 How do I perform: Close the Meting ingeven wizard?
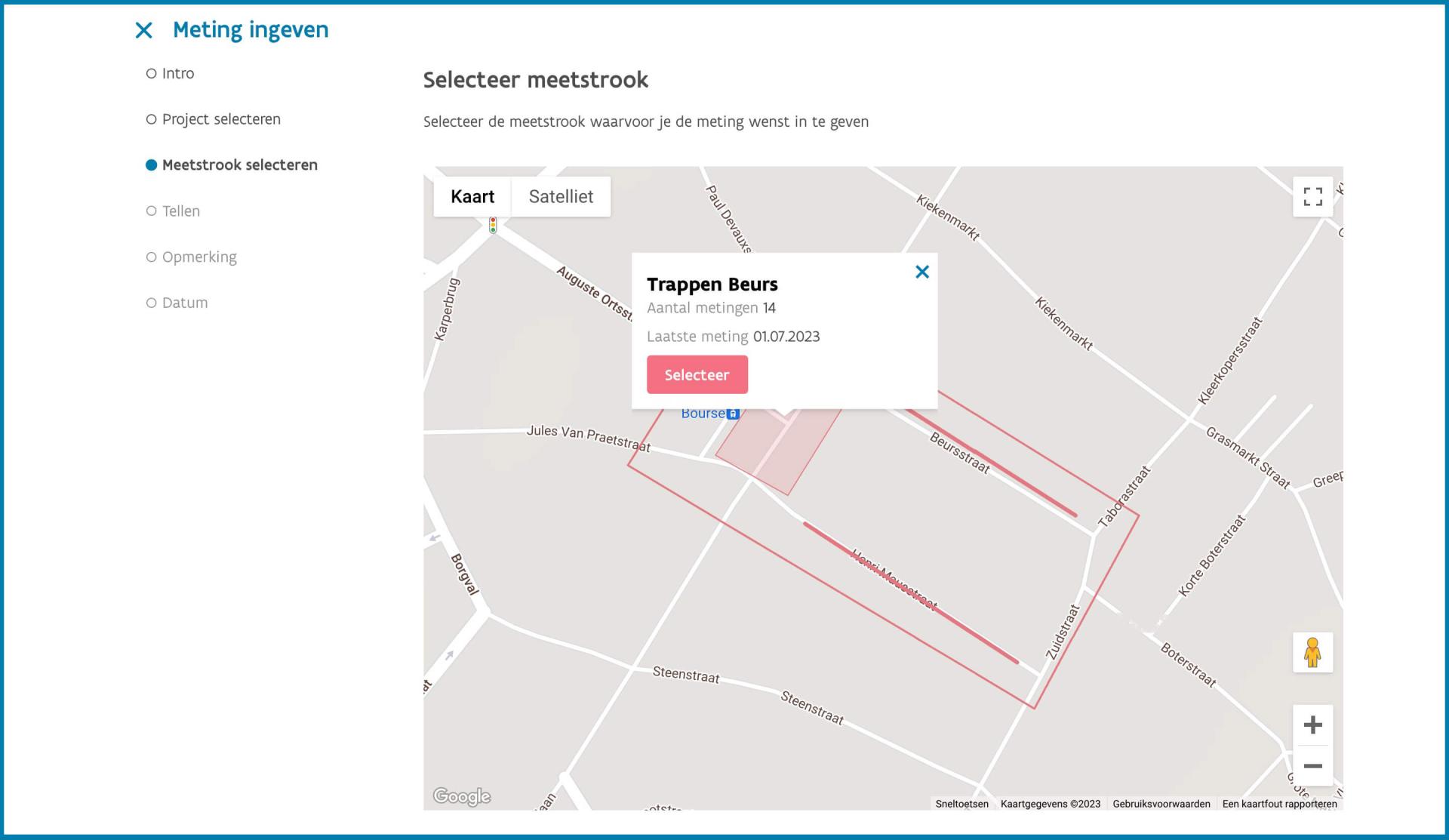pos(143,30)
